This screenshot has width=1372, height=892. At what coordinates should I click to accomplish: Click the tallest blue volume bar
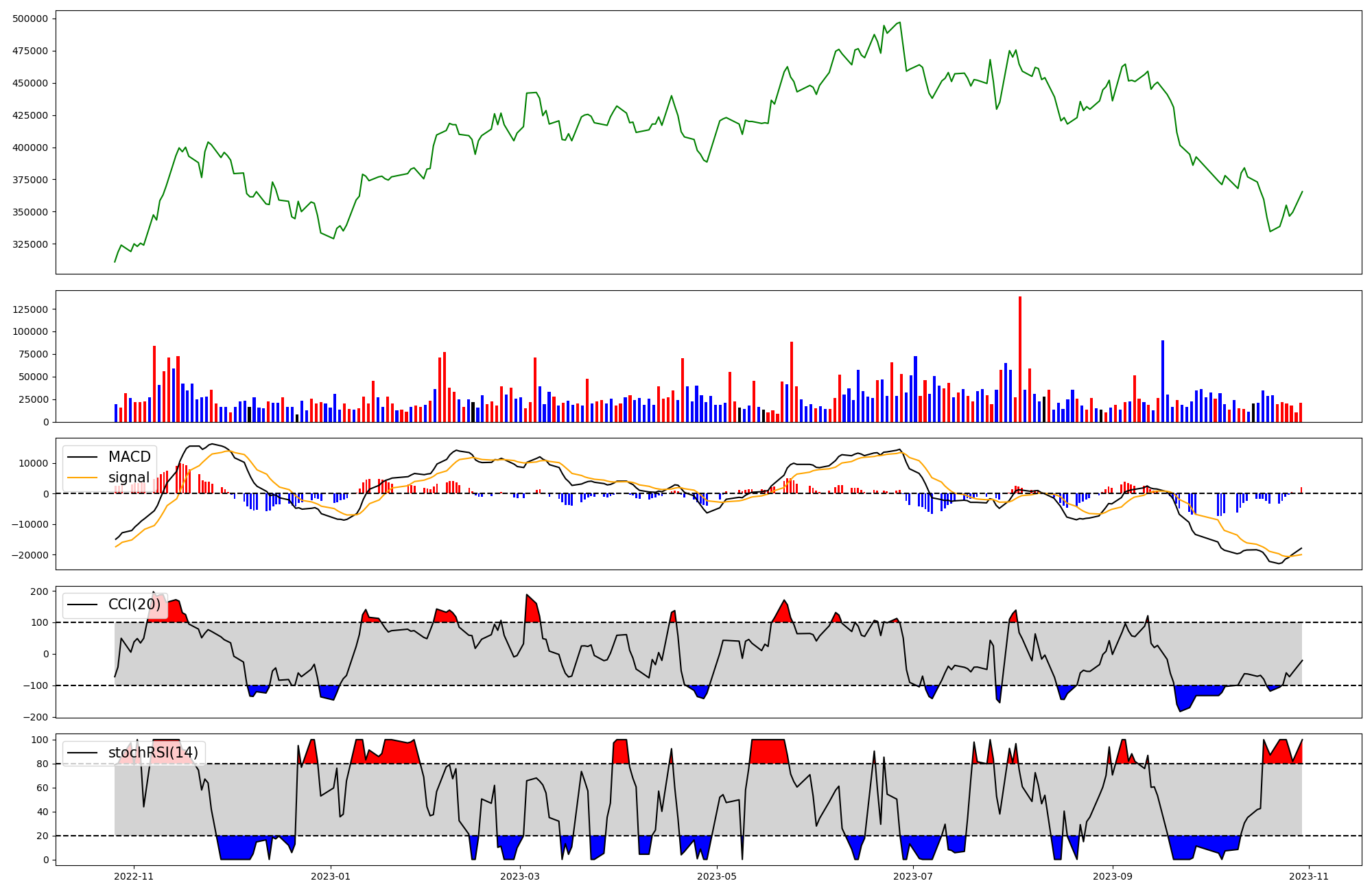pos(1162,382)
